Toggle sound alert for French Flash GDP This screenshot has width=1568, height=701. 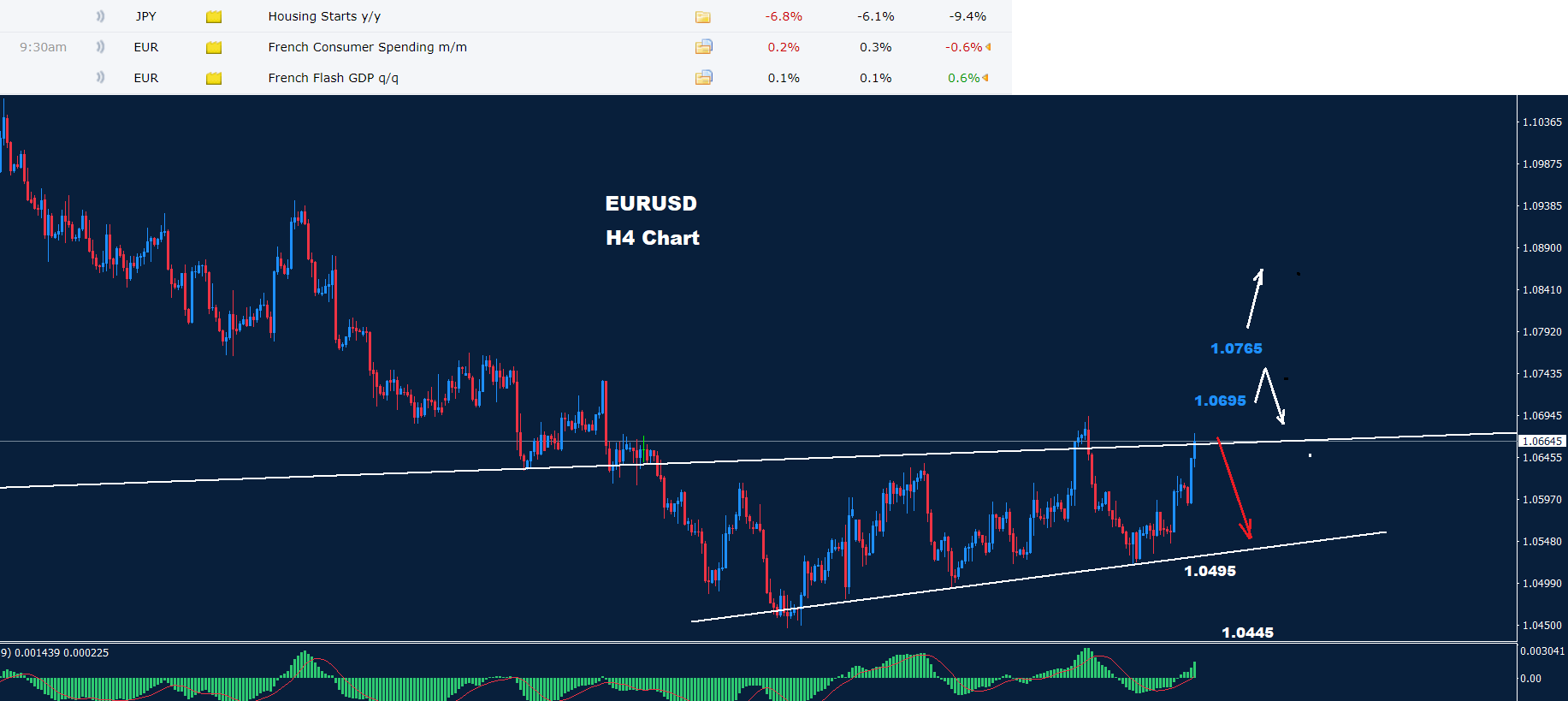[x=100, y=78]
